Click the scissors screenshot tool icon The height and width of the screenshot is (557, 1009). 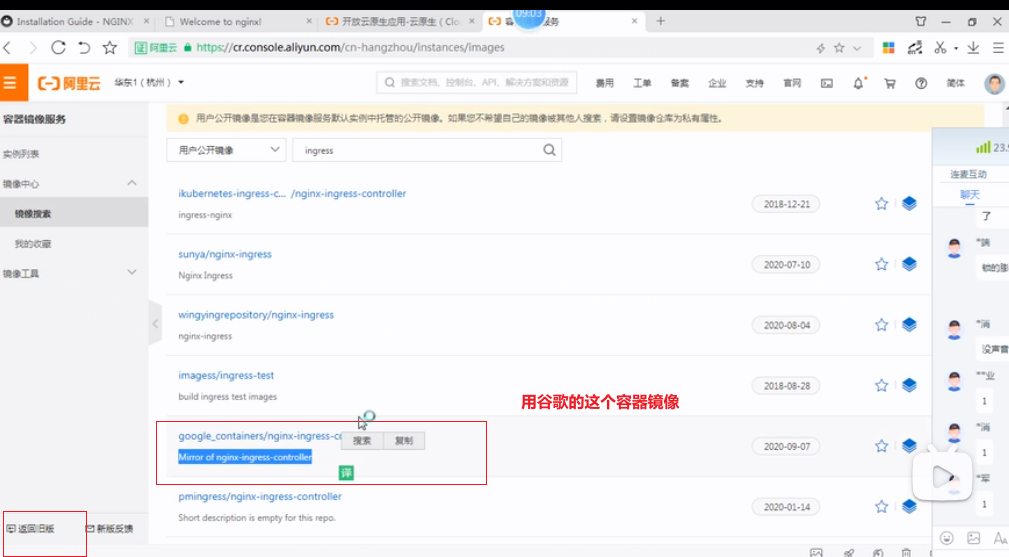tap(940, 48)
